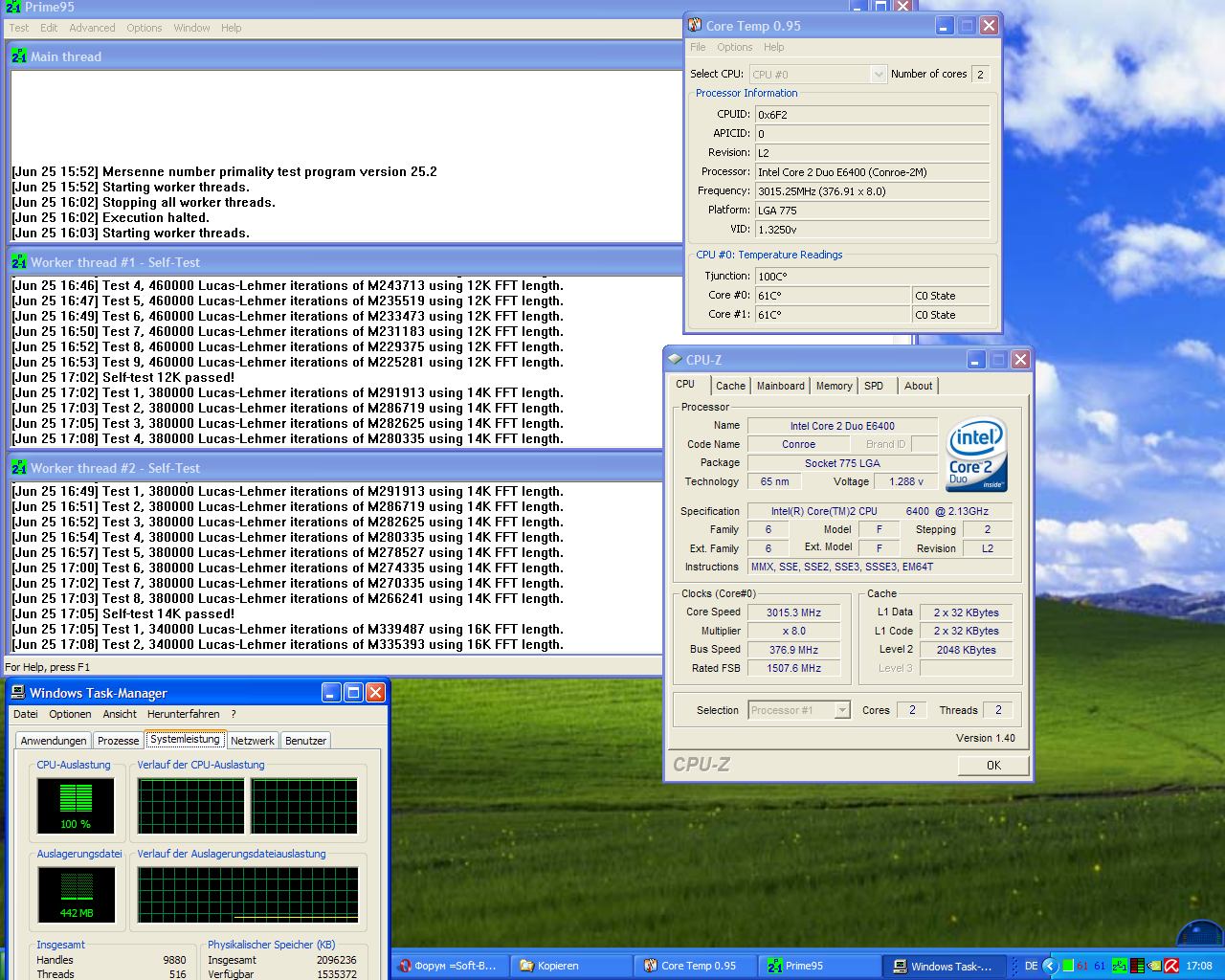Click the OK button in CPU-Z
The width and height of the screenshot is (1225, 980).
pyautogui.click(x=993, y=765)
